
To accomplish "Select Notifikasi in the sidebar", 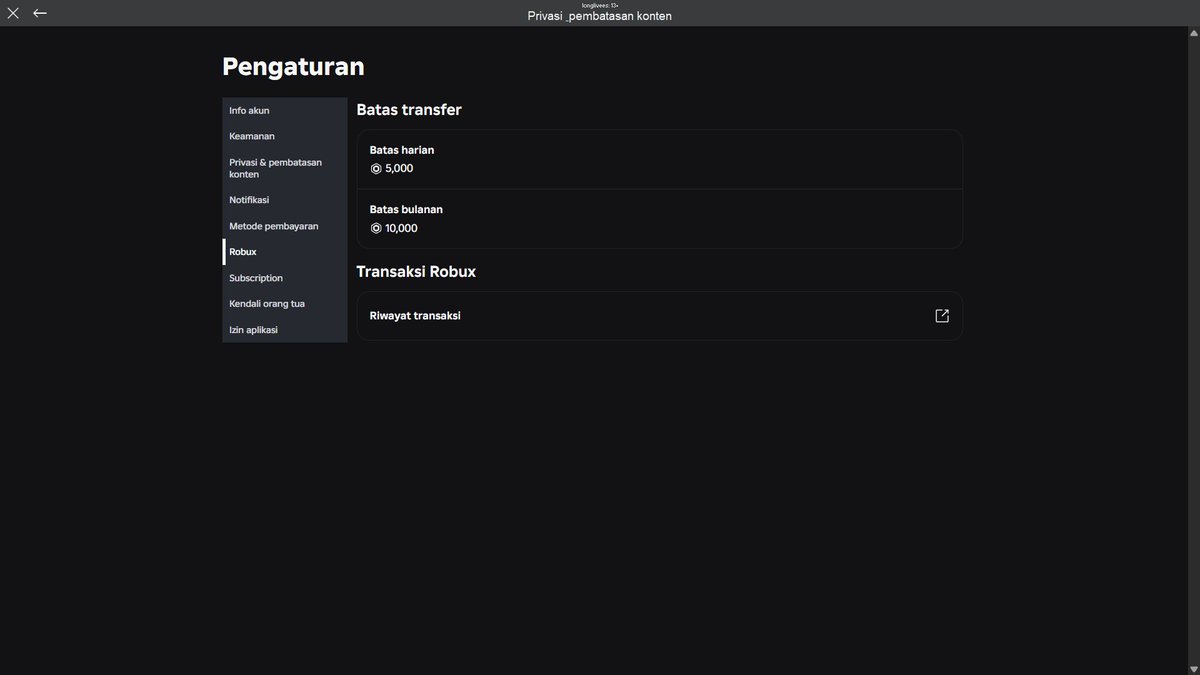I will click(x=285, y=200).
